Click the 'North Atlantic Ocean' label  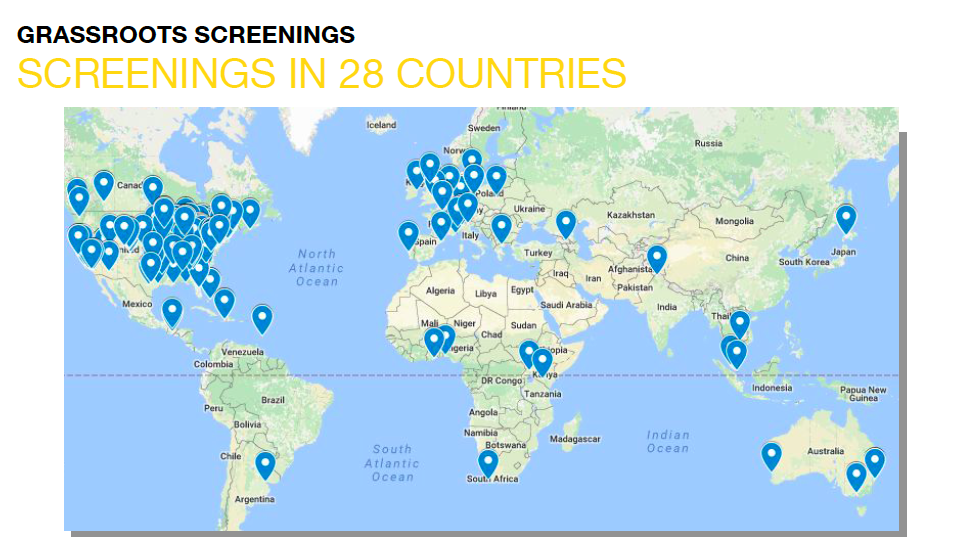(x=316, y=267)
